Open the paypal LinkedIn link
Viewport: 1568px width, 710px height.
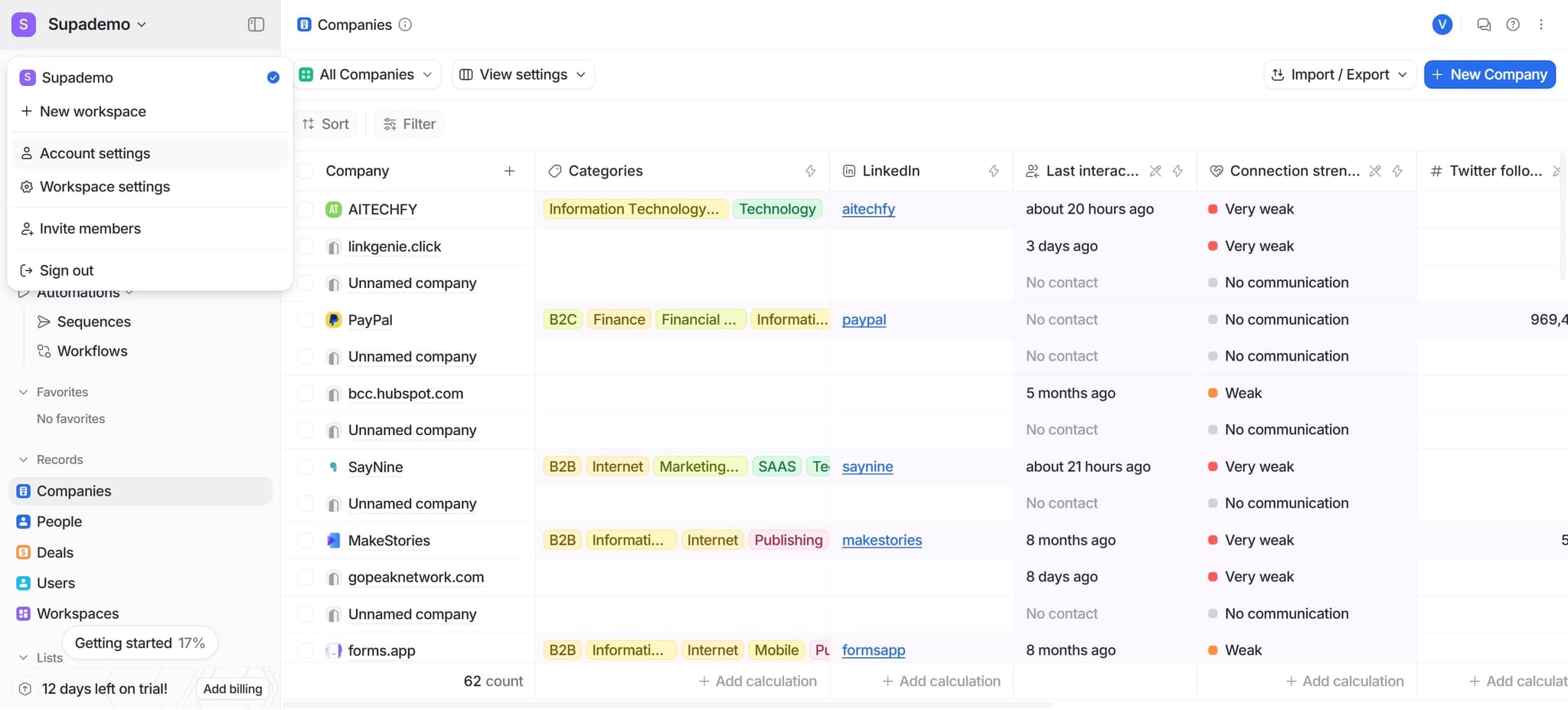[864, 319]
